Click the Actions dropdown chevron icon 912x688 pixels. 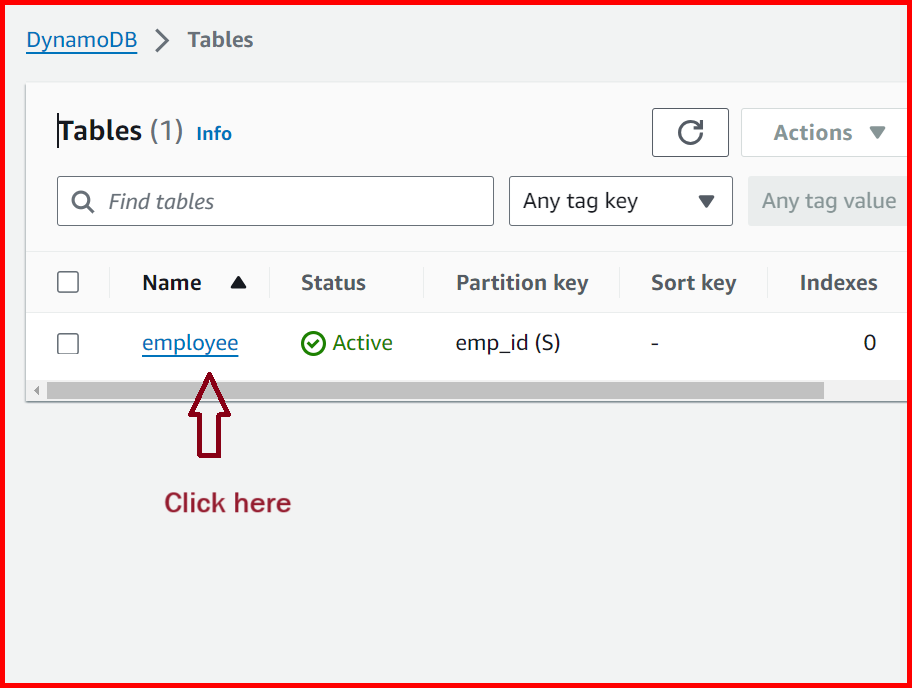(x=877, y=132)
